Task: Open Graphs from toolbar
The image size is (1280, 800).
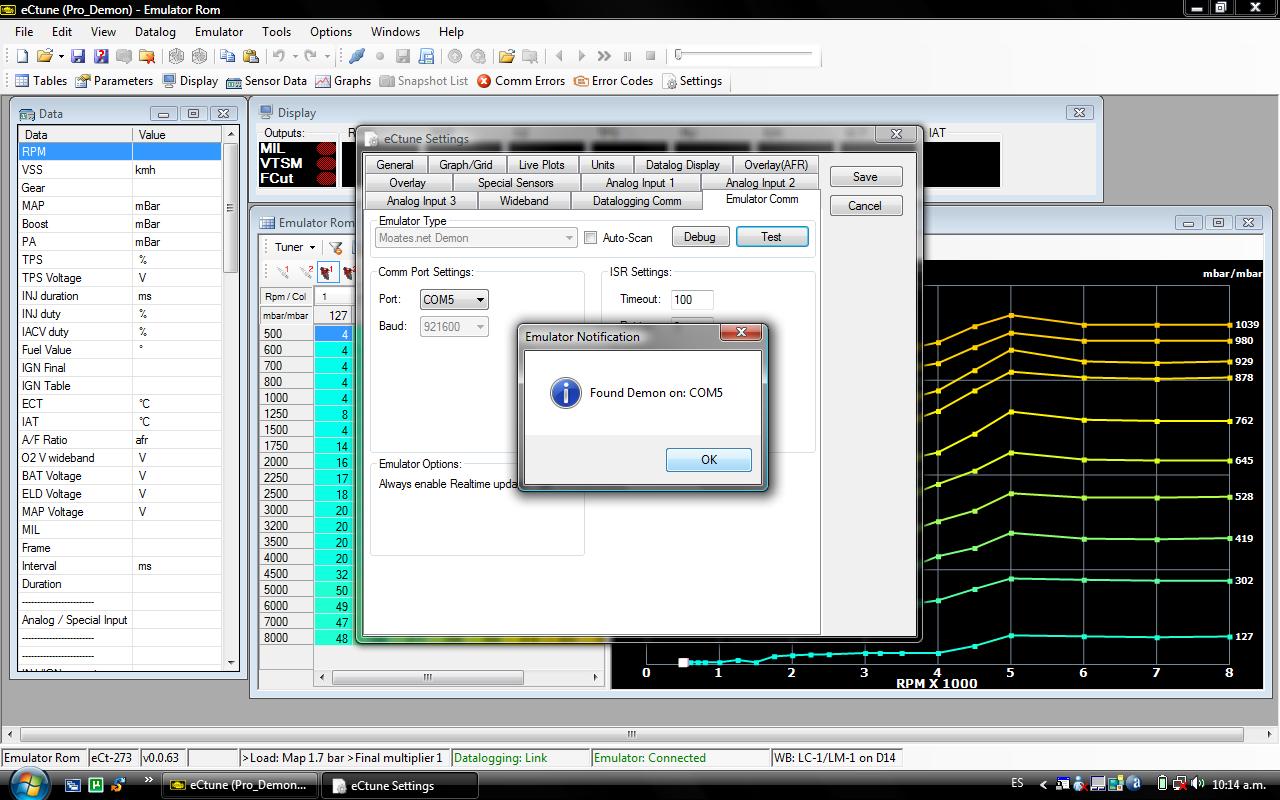Action: click(343, 81)
